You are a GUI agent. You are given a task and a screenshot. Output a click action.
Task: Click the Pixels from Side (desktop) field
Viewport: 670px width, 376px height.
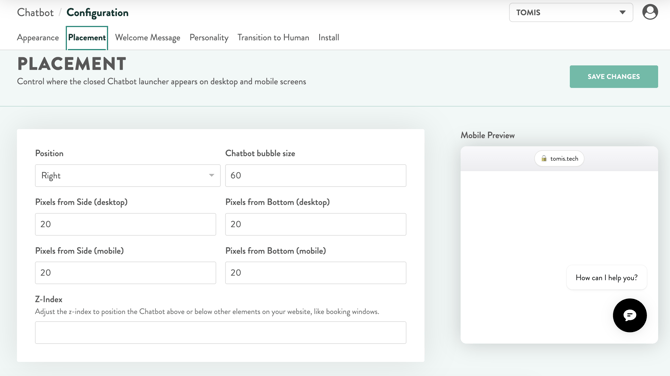pos(125,224)
